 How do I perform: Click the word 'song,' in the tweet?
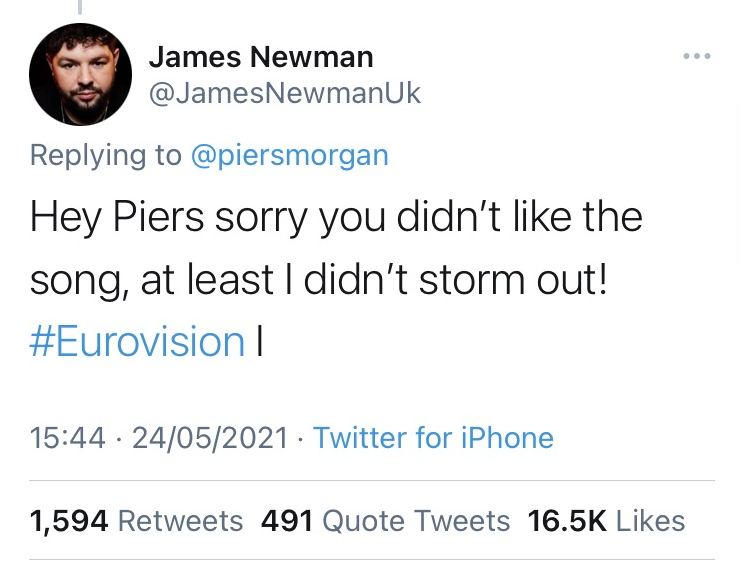[x=79, y=281]
